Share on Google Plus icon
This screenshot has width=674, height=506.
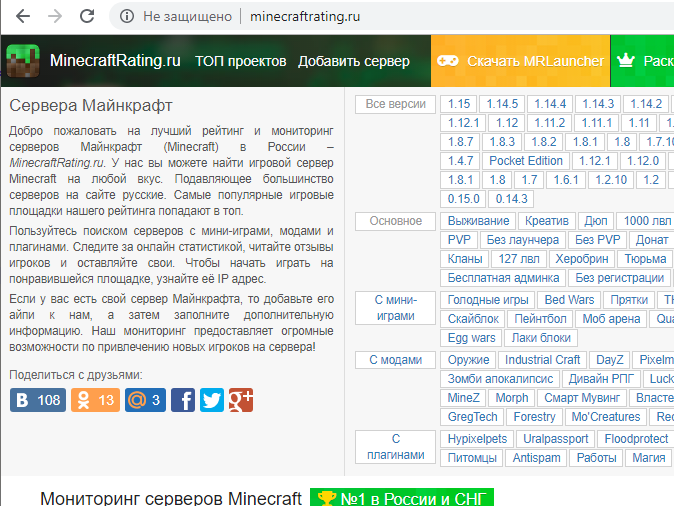241,400
